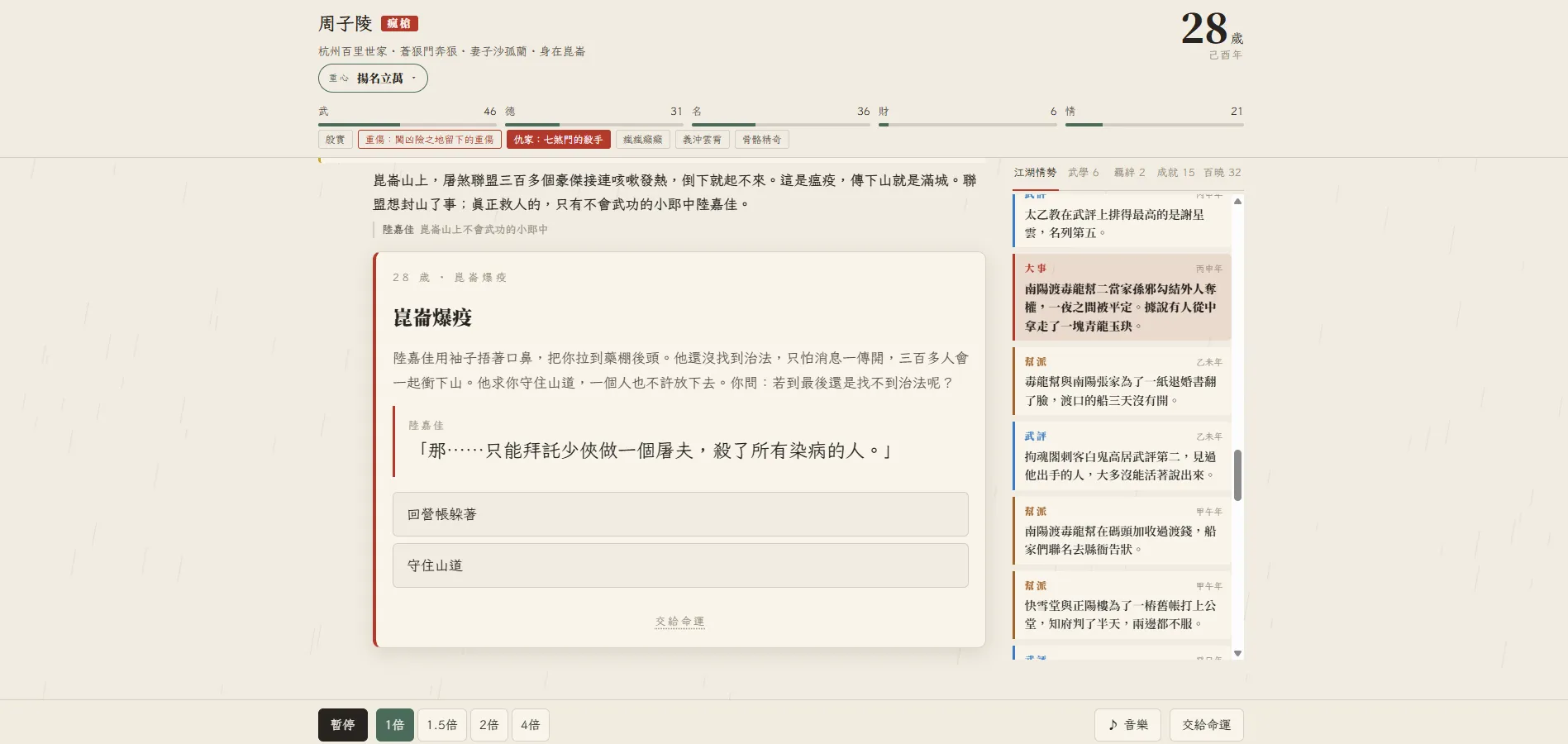Set speed to 1.5倍
The image size is (1568, 744).
(x=442, y=725)
